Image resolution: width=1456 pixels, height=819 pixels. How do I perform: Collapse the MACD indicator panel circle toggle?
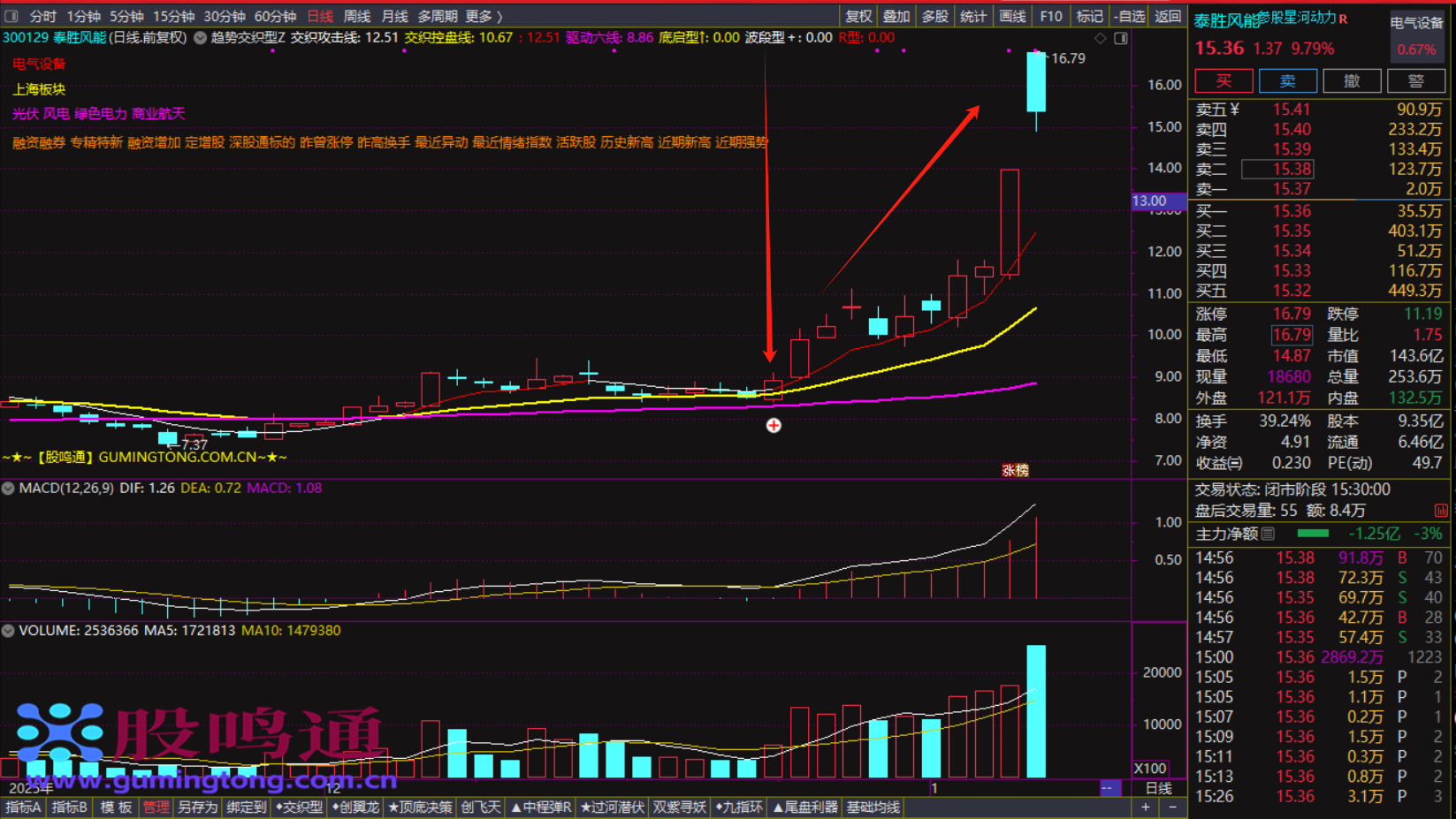8,488
